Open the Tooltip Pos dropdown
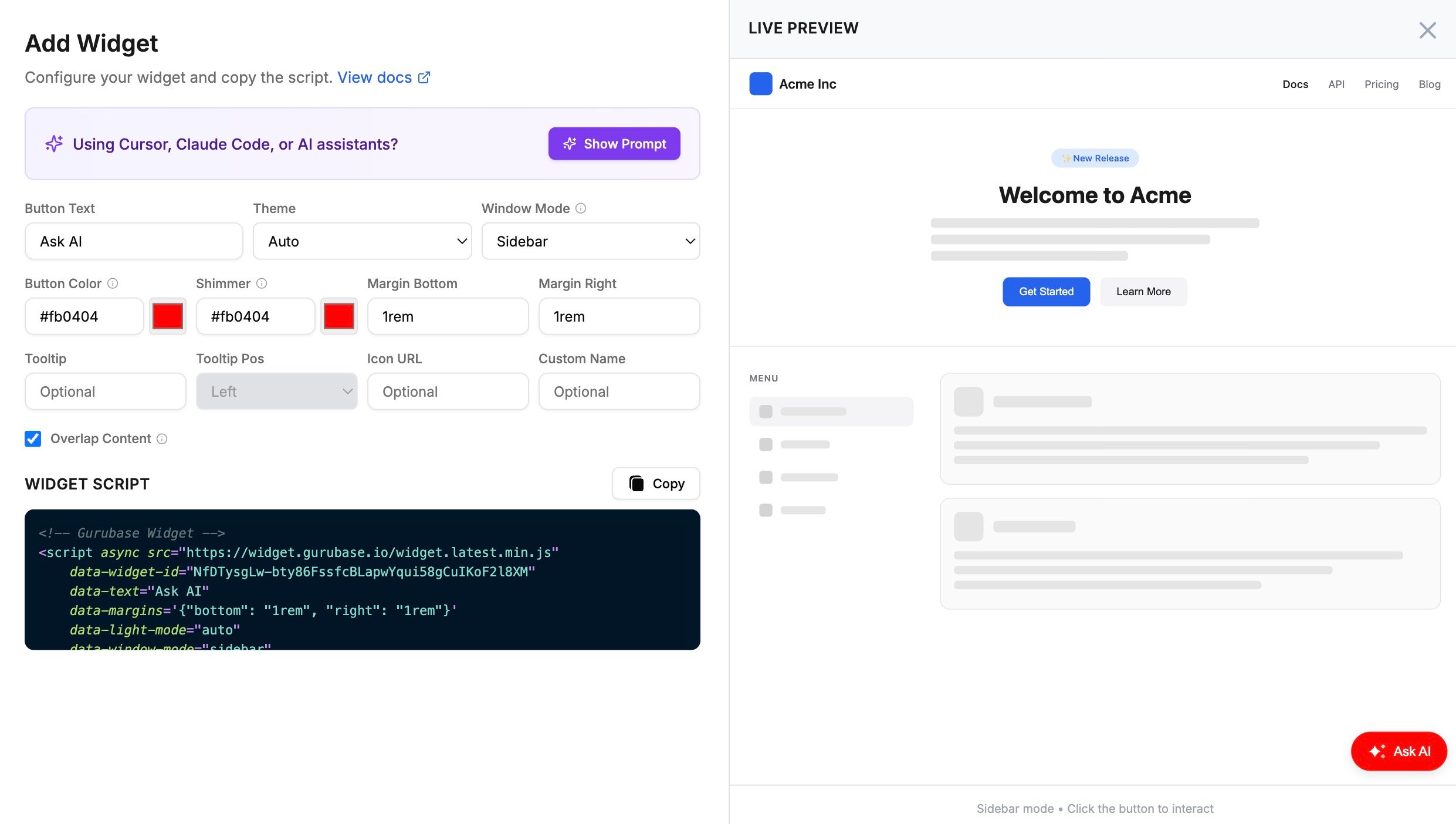1456x824 pixels. tap(277, 391)
